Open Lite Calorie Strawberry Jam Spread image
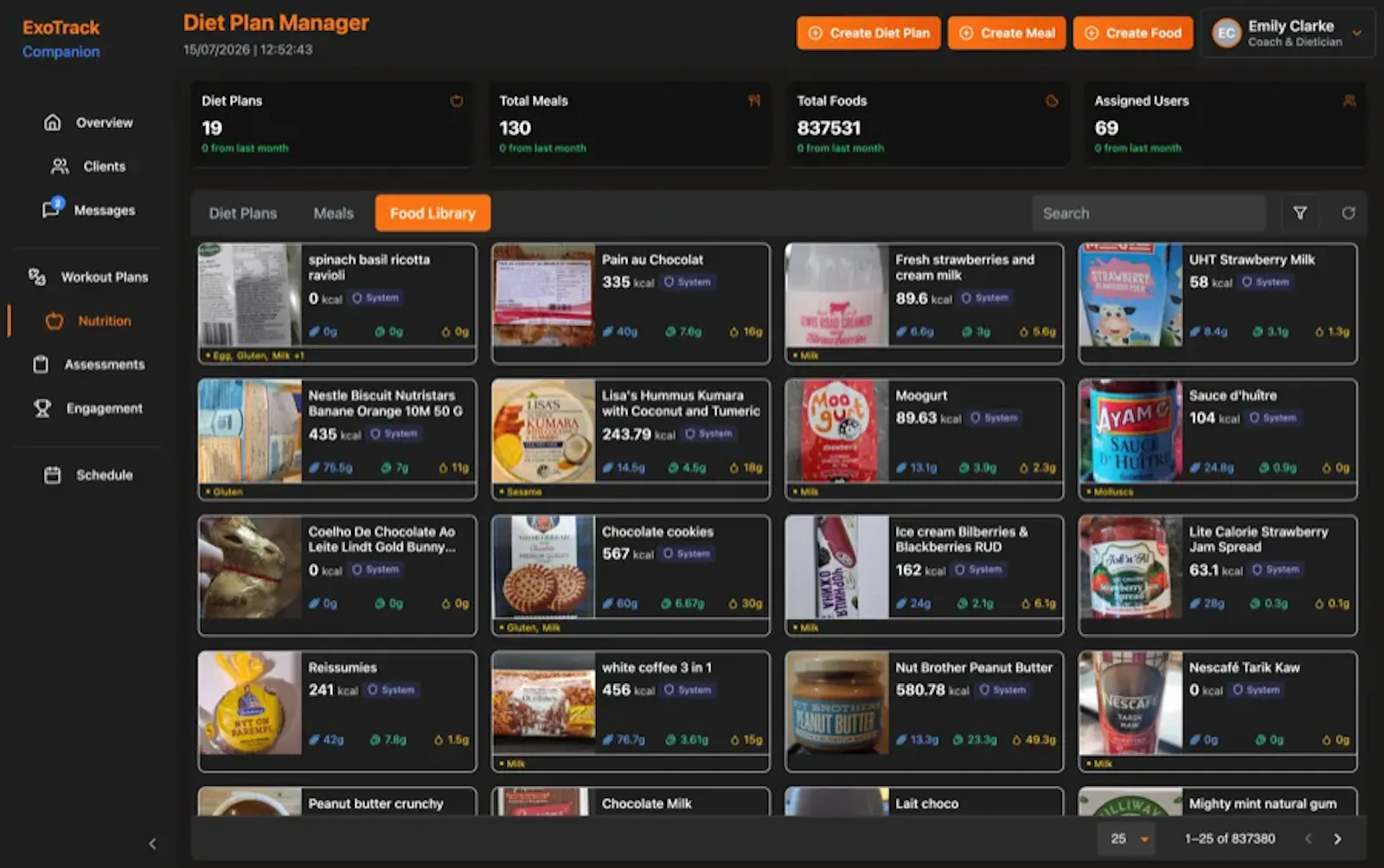This screenshot has width=1384, height=868. pos(1131,567)
